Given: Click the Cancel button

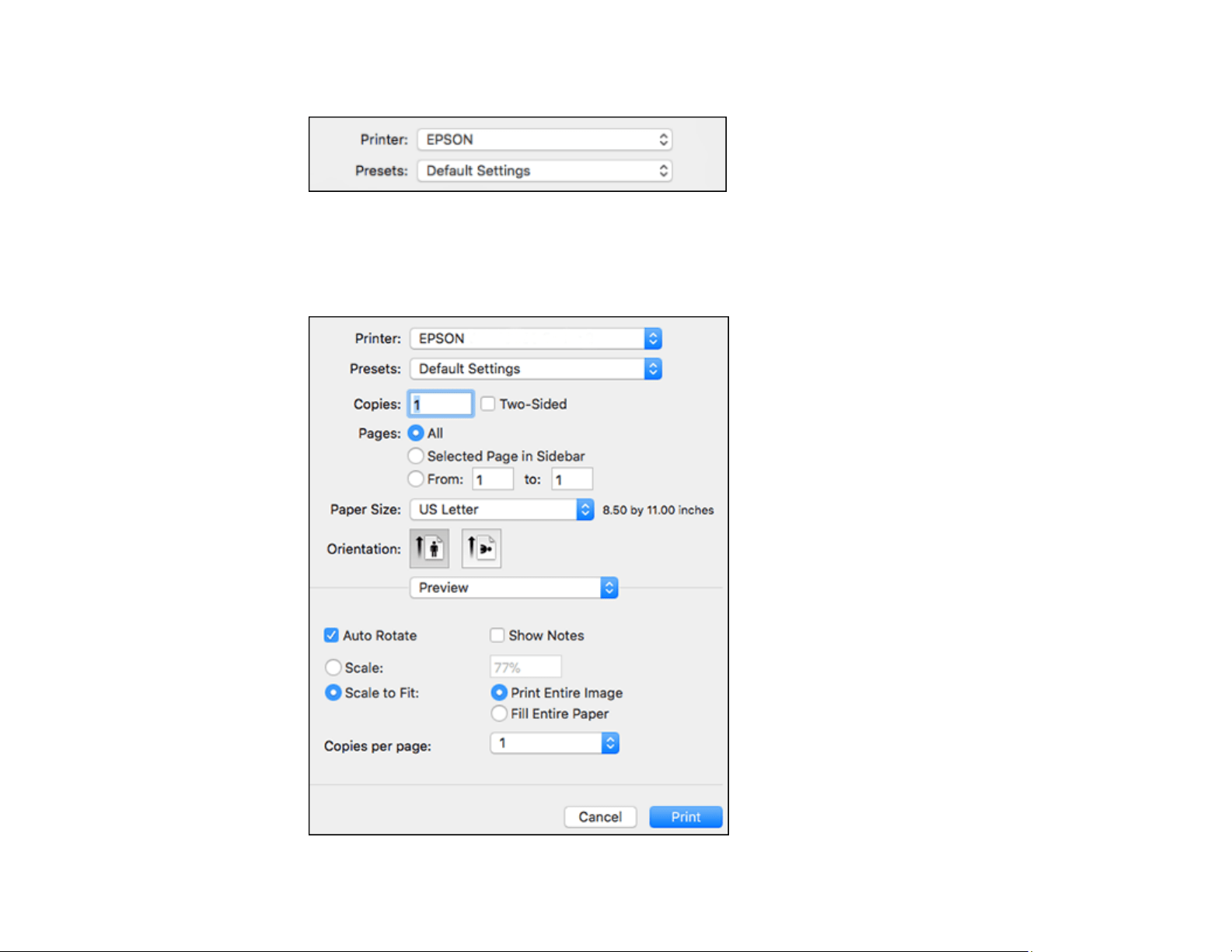Looking at the screenshot, I should coord(600,817).
